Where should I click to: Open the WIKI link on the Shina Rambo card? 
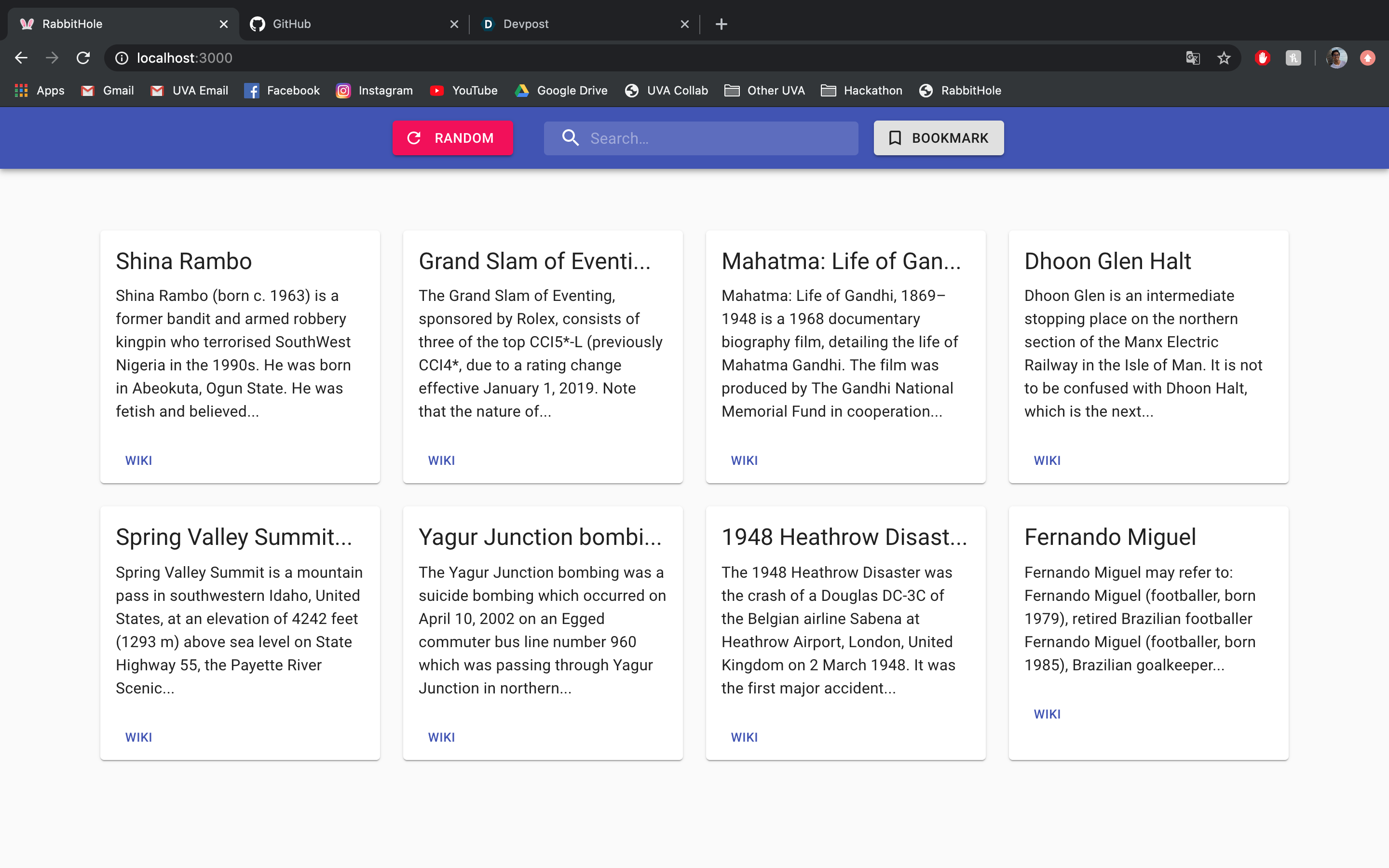138,461
